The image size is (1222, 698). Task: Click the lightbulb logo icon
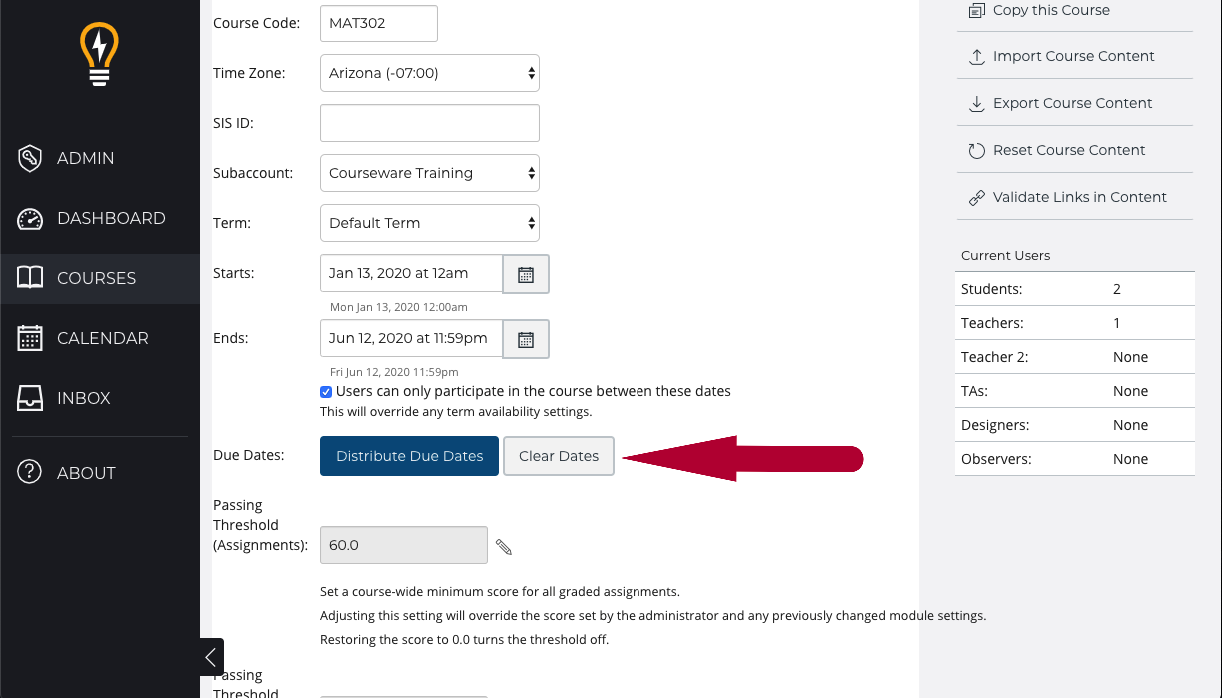pyautogui.click(x=99, y=55)
